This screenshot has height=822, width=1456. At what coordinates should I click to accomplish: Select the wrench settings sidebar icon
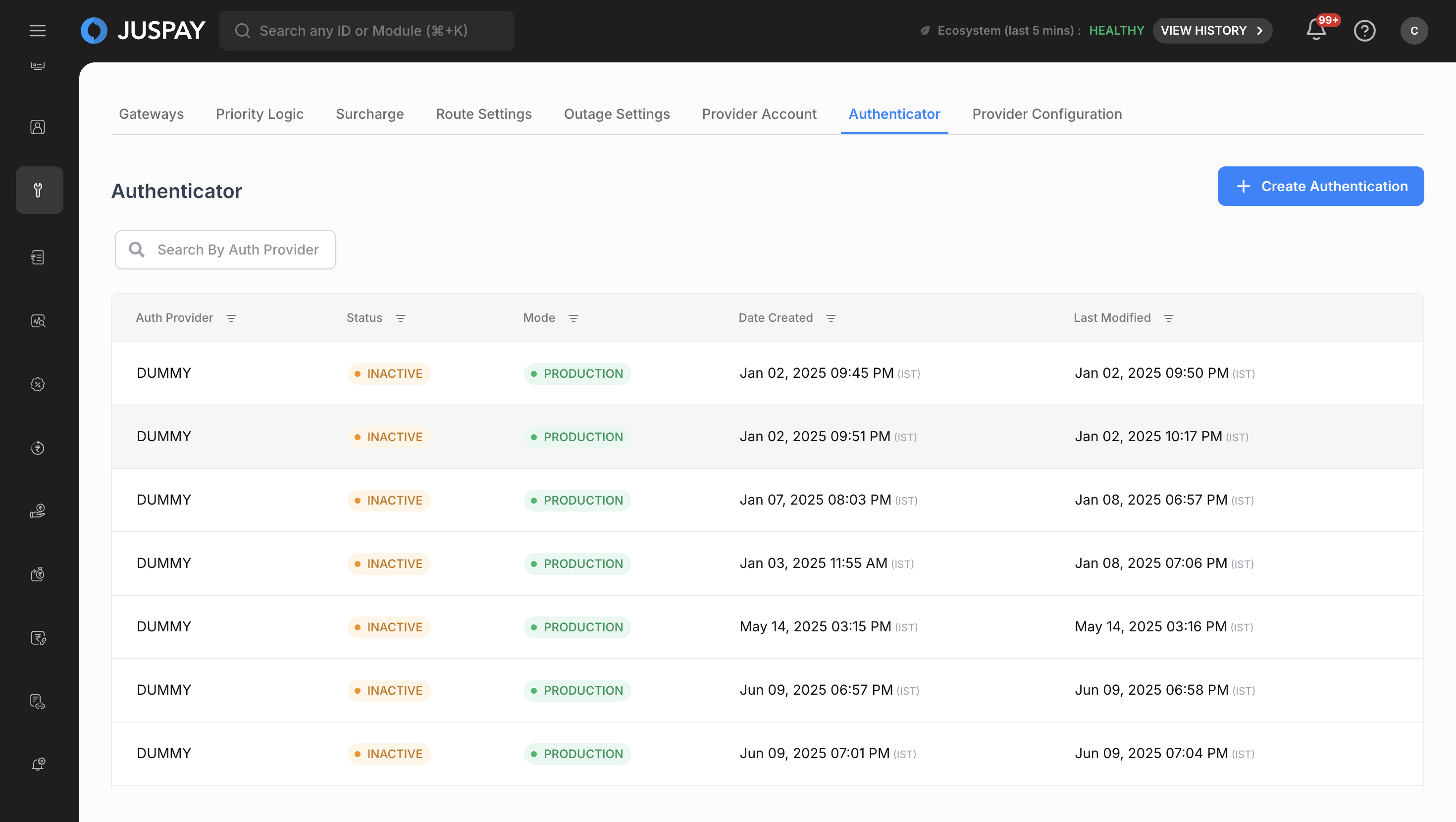click(39, 190)
